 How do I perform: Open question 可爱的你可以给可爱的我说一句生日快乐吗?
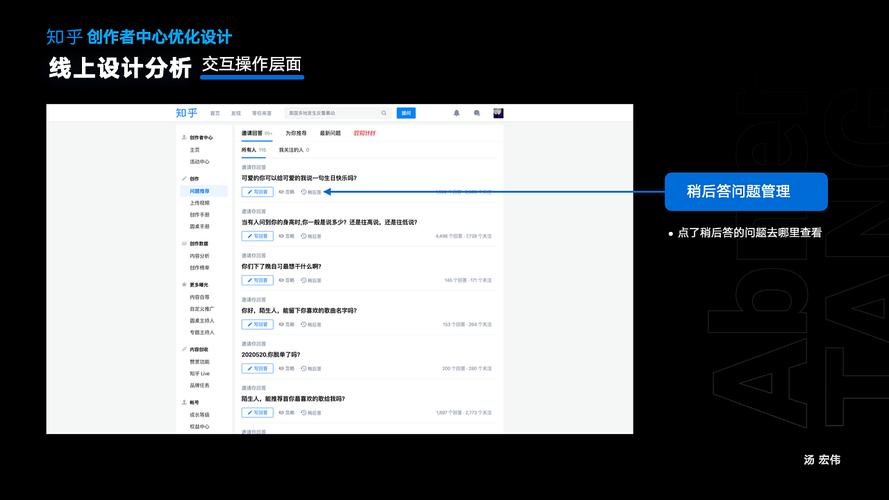click(299, 178)
